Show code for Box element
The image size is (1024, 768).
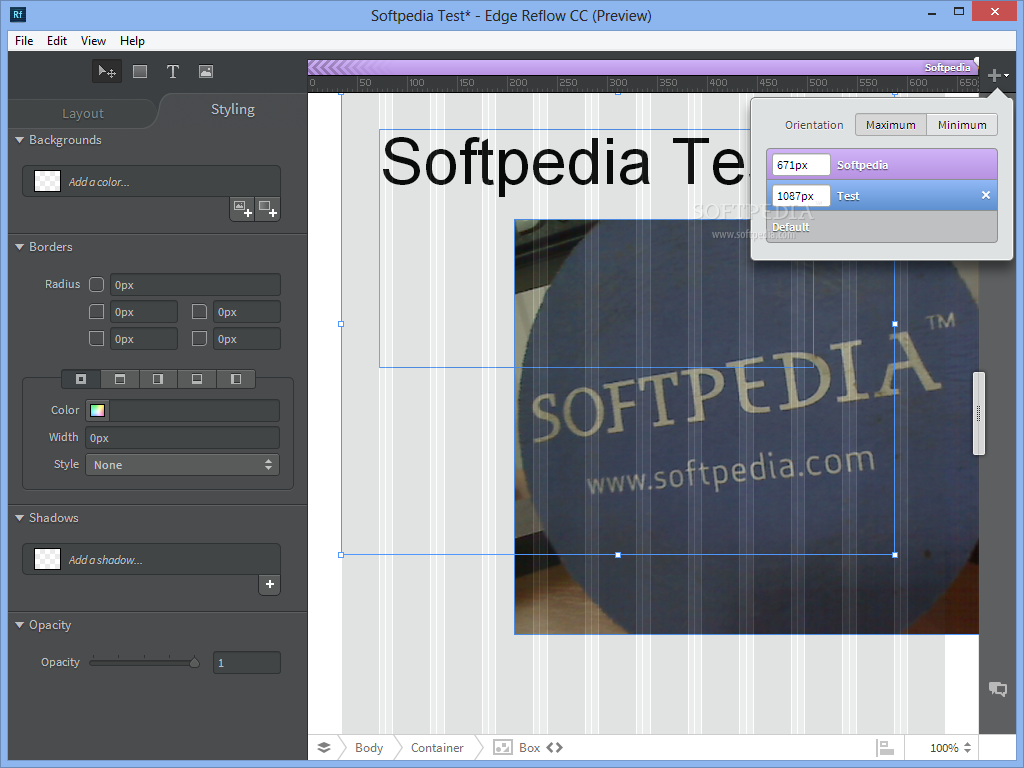[x=554, y=748]
